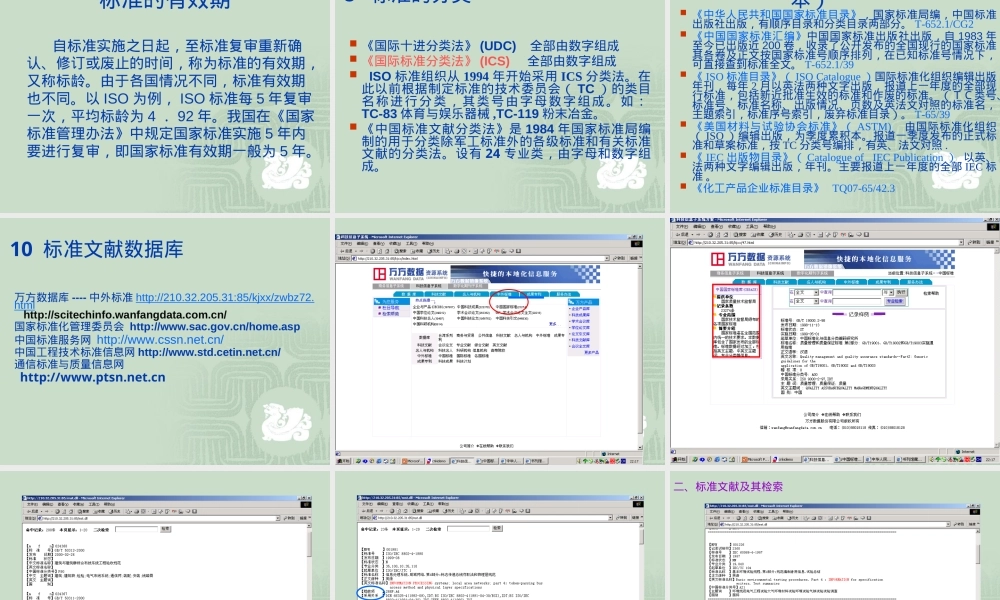The width and height of the screenshot is (1000, 600).
Task: Click the 《中国标准文献分类法》 bullet paragraph
Action: tap(506, 147)
